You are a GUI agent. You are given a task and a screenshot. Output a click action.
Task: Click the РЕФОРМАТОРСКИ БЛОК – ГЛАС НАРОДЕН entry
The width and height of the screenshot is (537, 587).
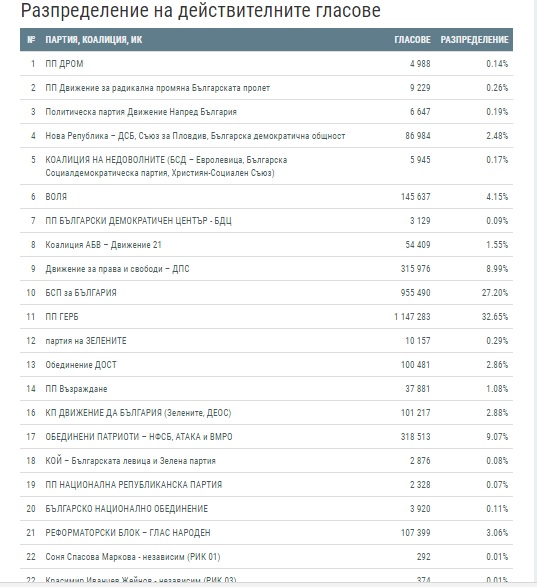coord(128,533)
